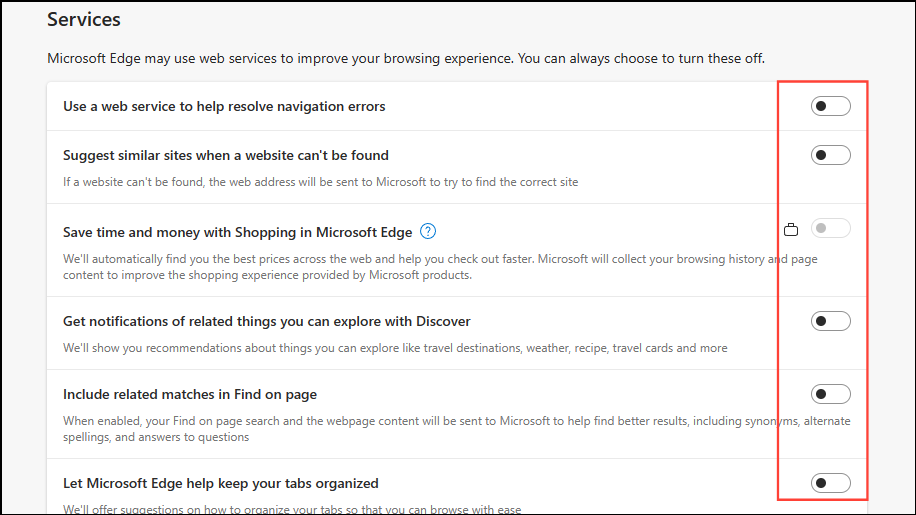Toggle keep your tabs organized switch
Image resolution: width=916 pixels, height=515 pixels.
pyautogui.click(x=830, y=483)
